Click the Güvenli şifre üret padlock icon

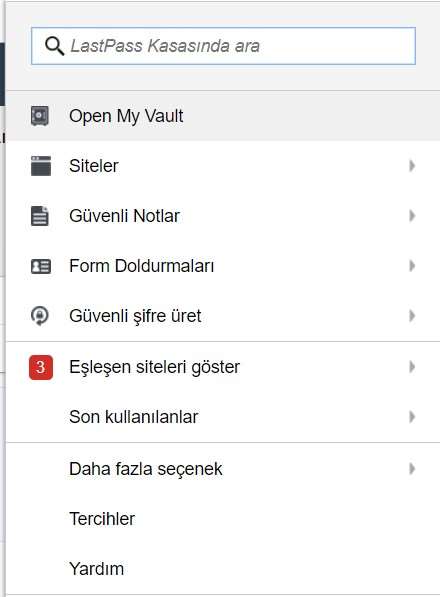pyautogui.click(x=40, y=316)
